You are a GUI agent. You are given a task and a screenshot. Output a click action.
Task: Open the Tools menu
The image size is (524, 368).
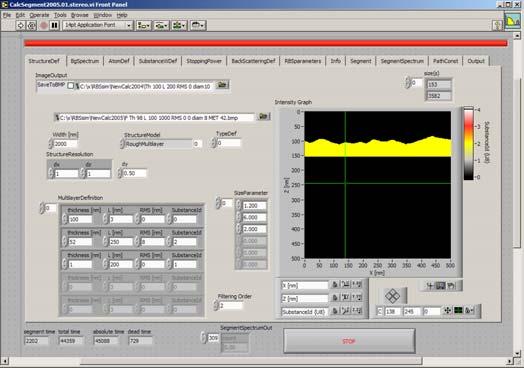coord(60,15)
